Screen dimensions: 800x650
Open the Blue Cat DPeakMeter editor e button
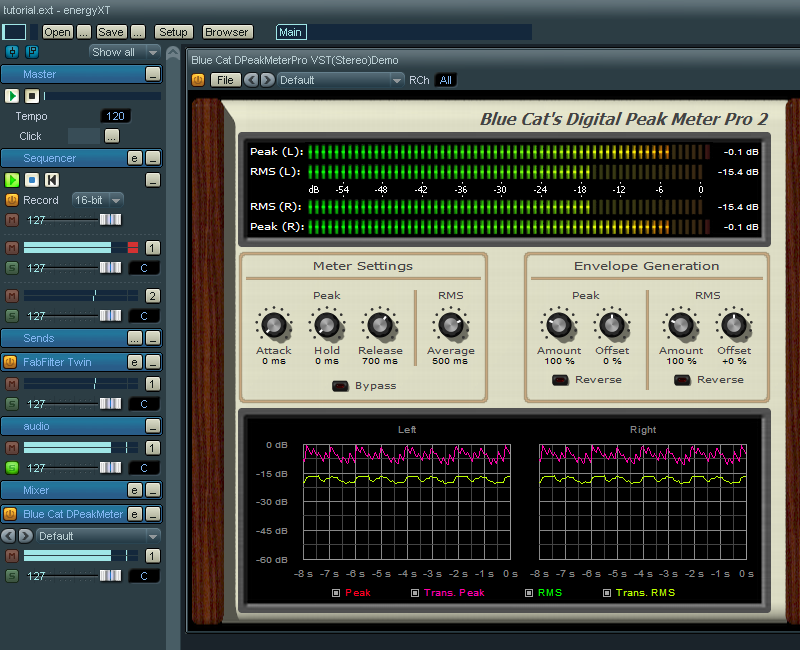click(x=134, y=514)
